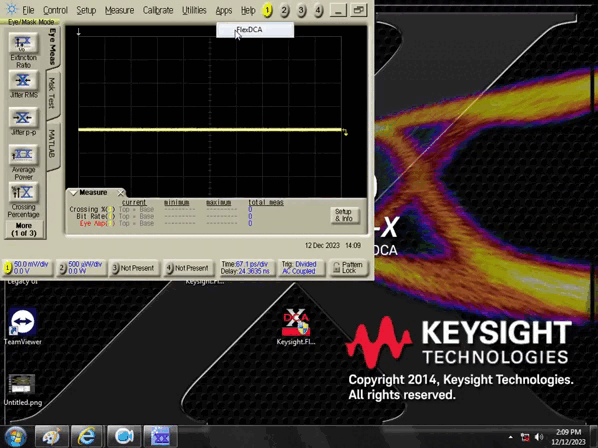This screenshot has width=598, height=448.
Task: Show more measurements (1 of 3)
Action: pos(24,230)
